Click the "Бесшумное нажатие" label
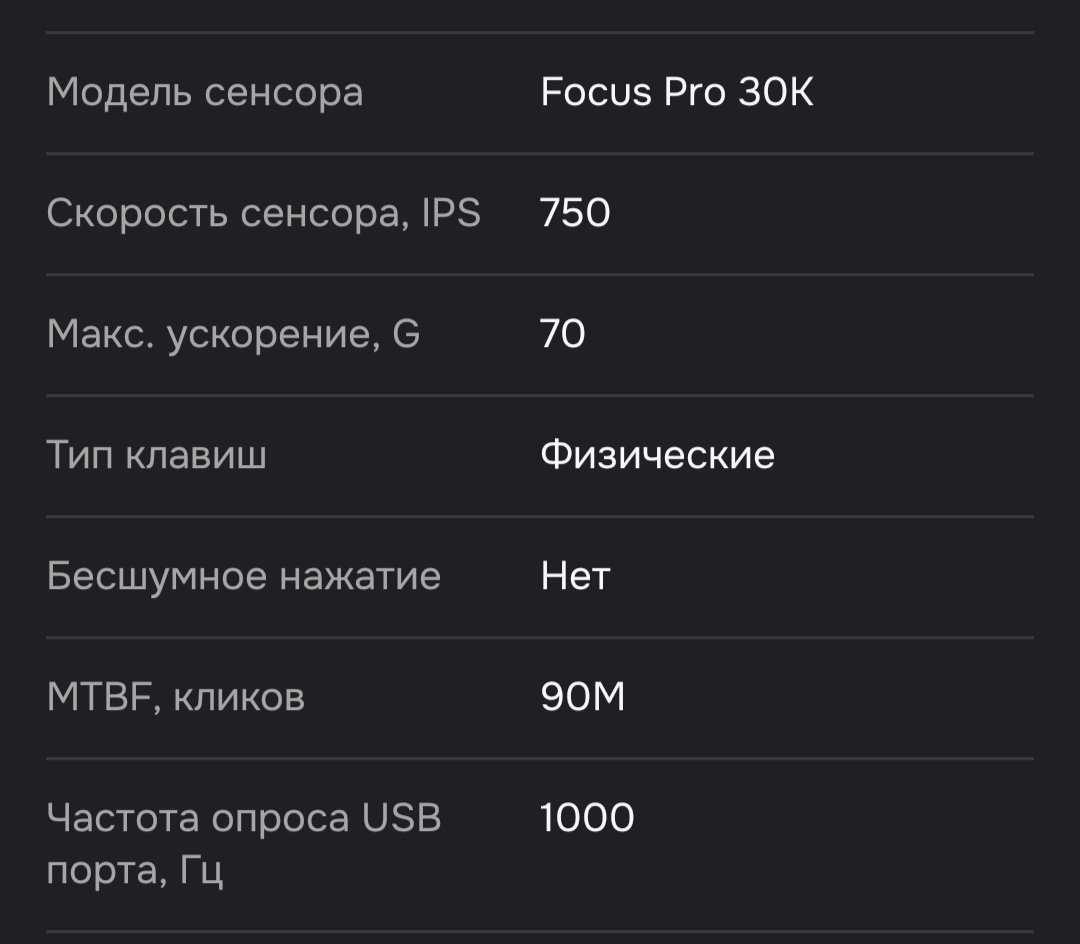This screenshot has width=1080, height=944. 244,577
